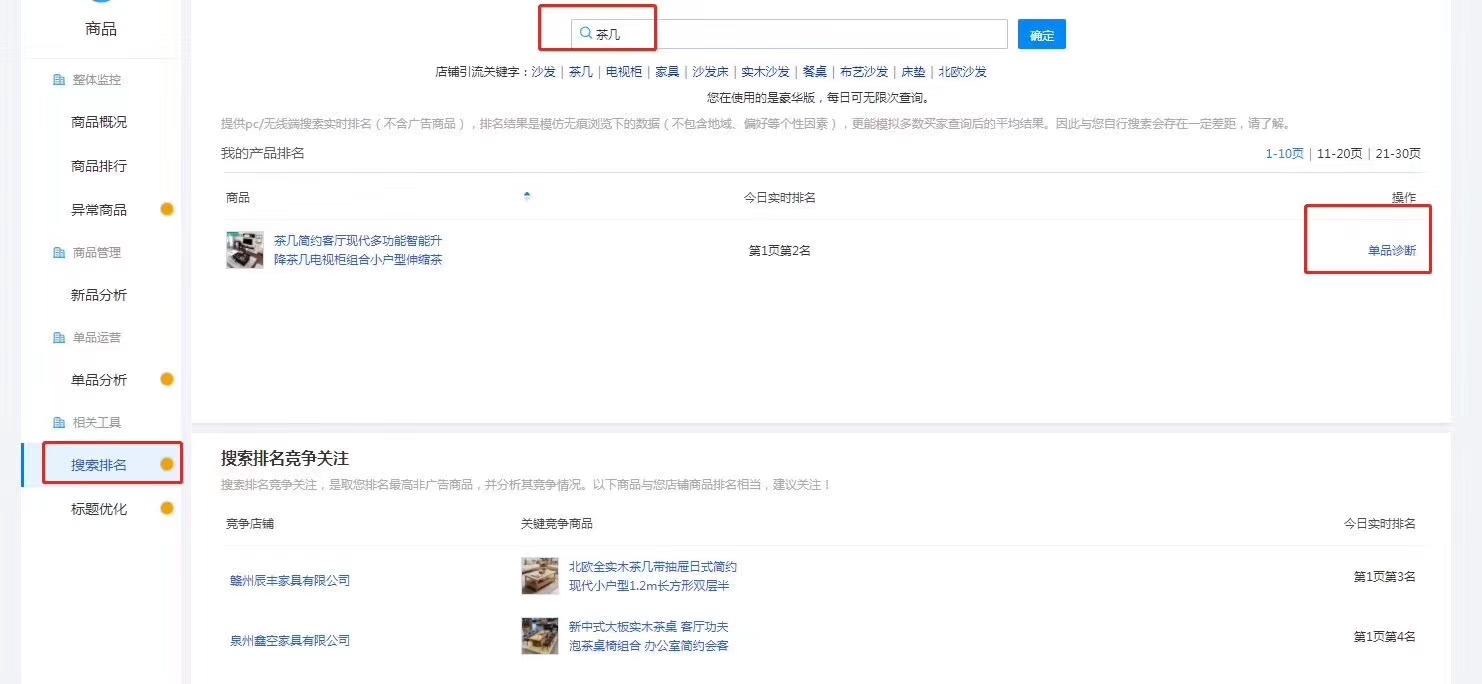
Task: Switch to 21-30页 page range
Action: tap(1398, 153)
